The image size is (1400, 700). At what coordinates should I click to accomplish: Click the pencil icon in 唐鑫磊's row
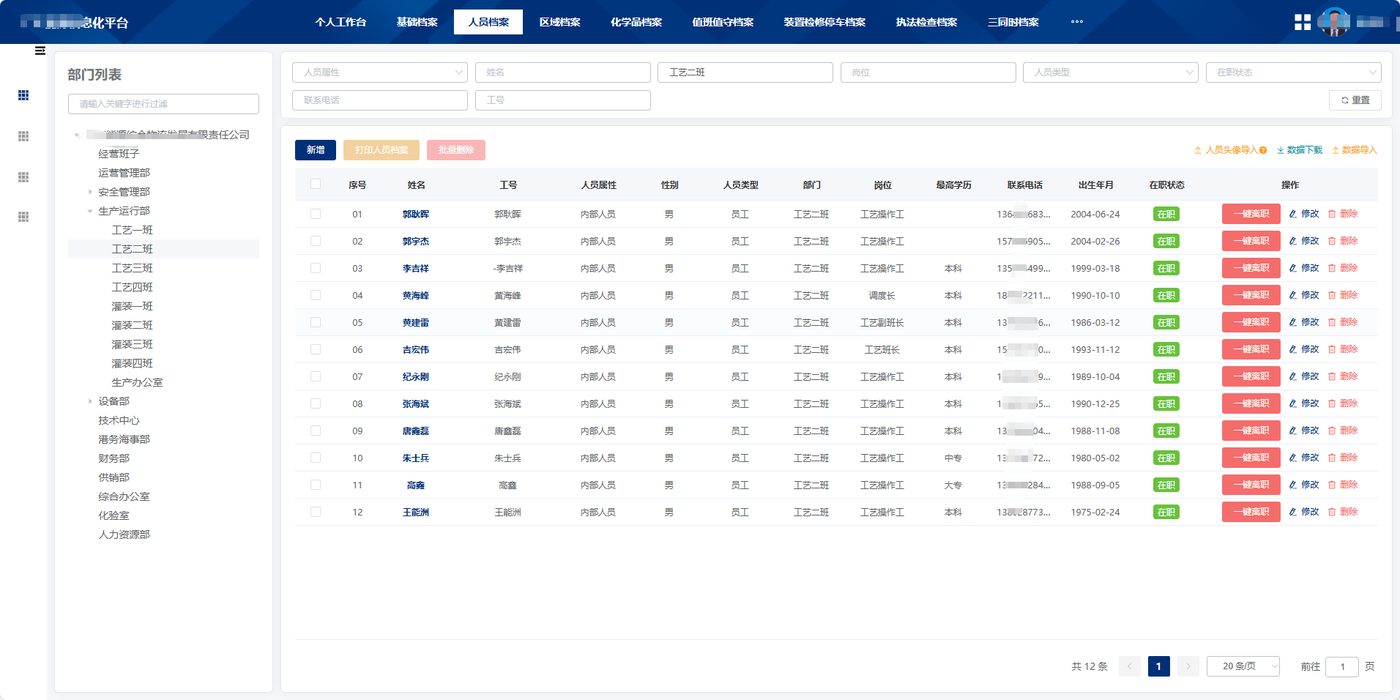tap(1292, 430)
